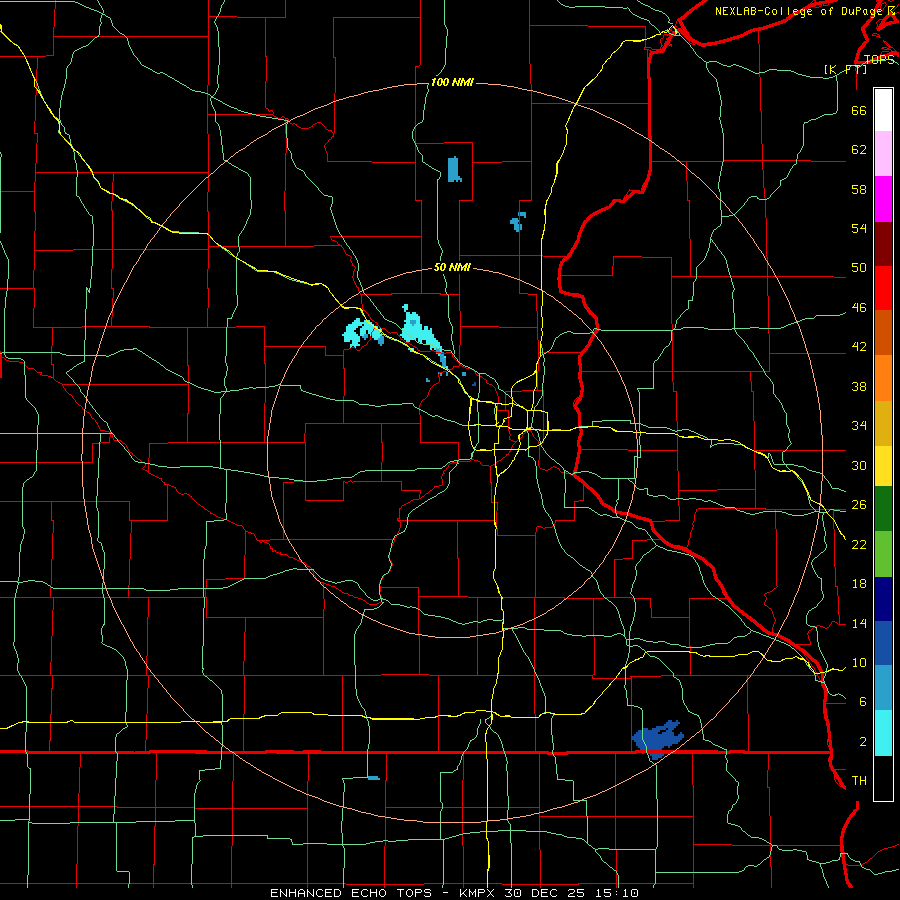Click the 'TOPS' legend title
Screen dimensions: 900x900
[879, 59]
